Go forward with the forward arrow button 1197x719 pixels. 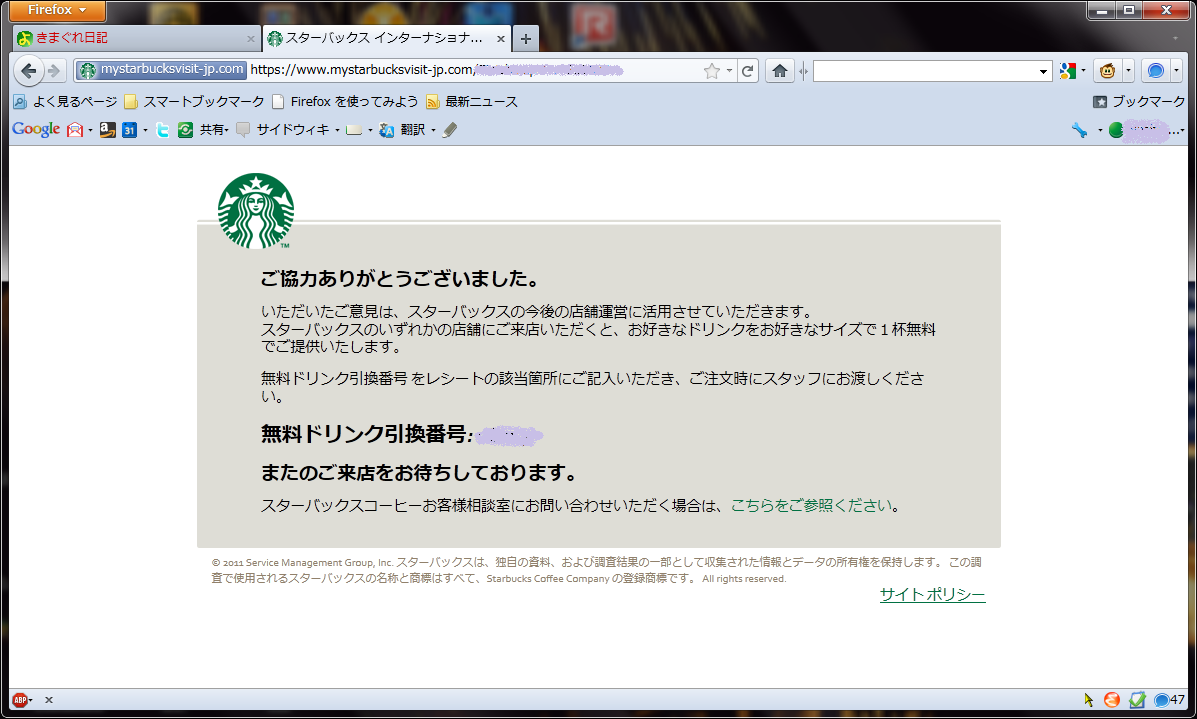54,71
